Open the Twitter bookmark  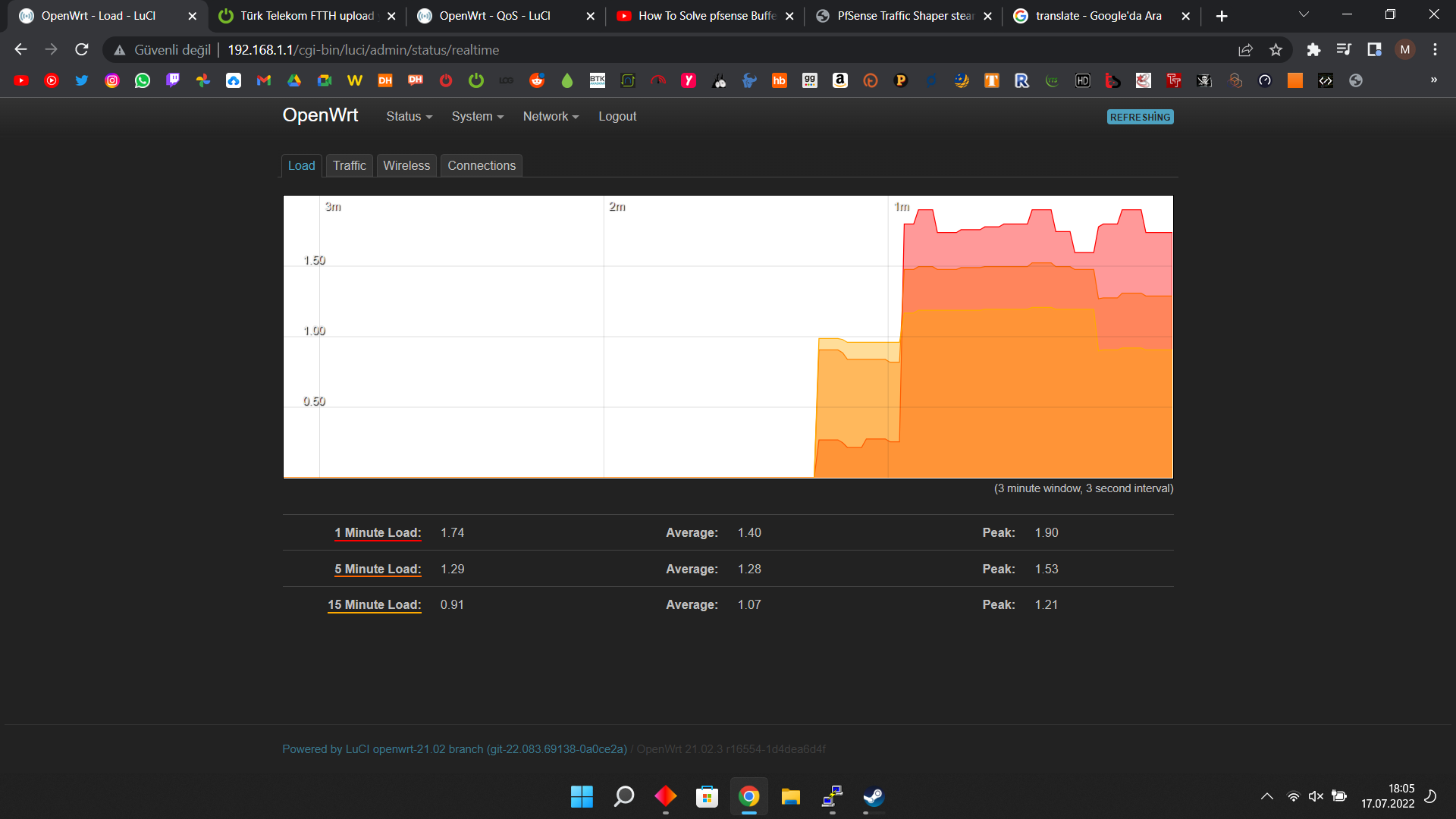pos(82,80)
